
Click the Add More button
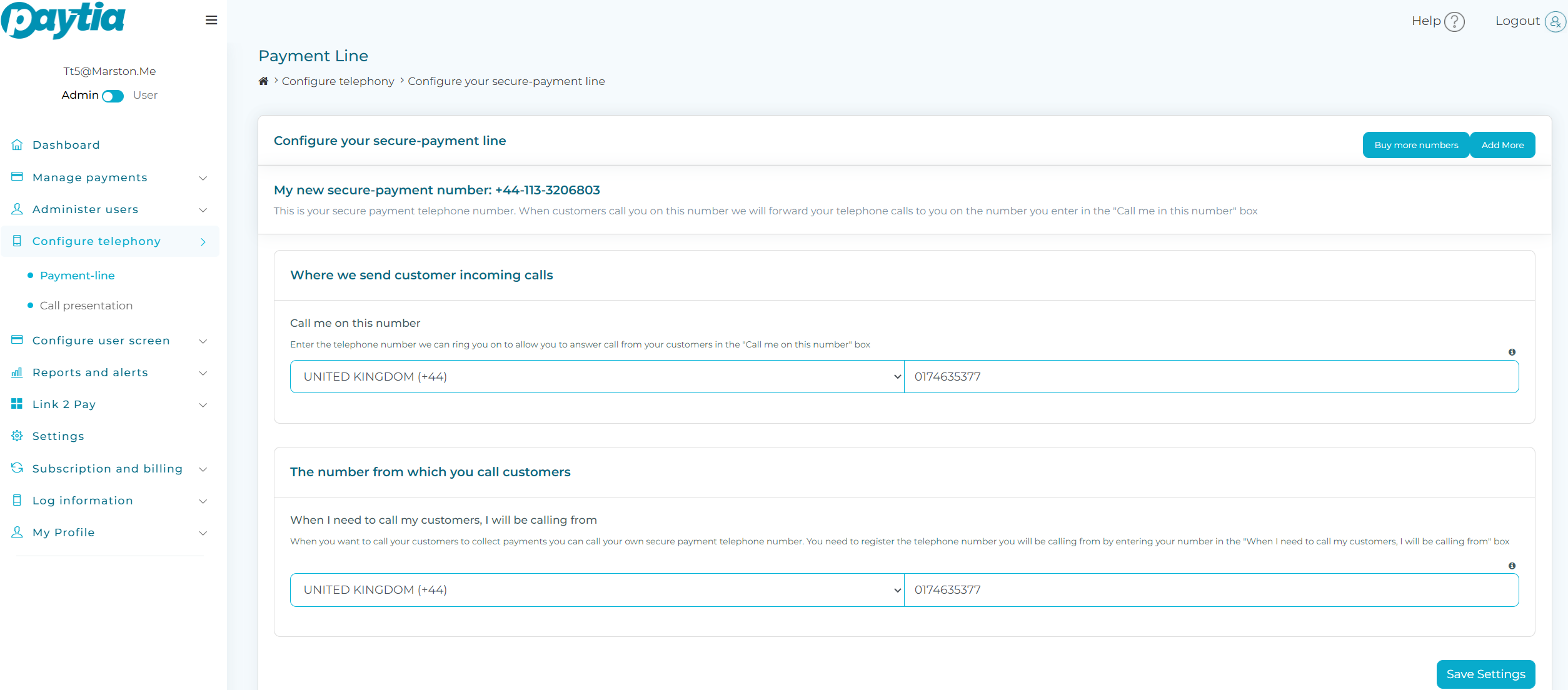[x=1502, y=145]
